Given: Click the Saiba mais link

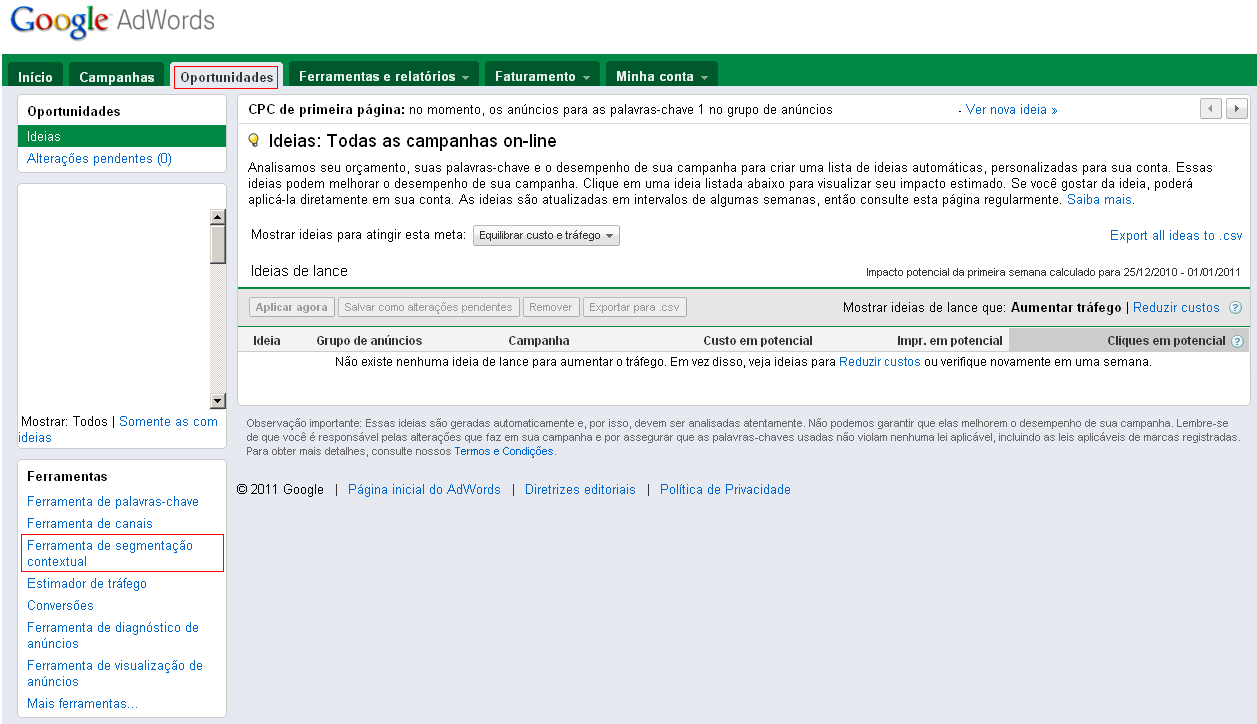Looking at the screenshot, I should pyautogui.click(x=1099, y=200).
